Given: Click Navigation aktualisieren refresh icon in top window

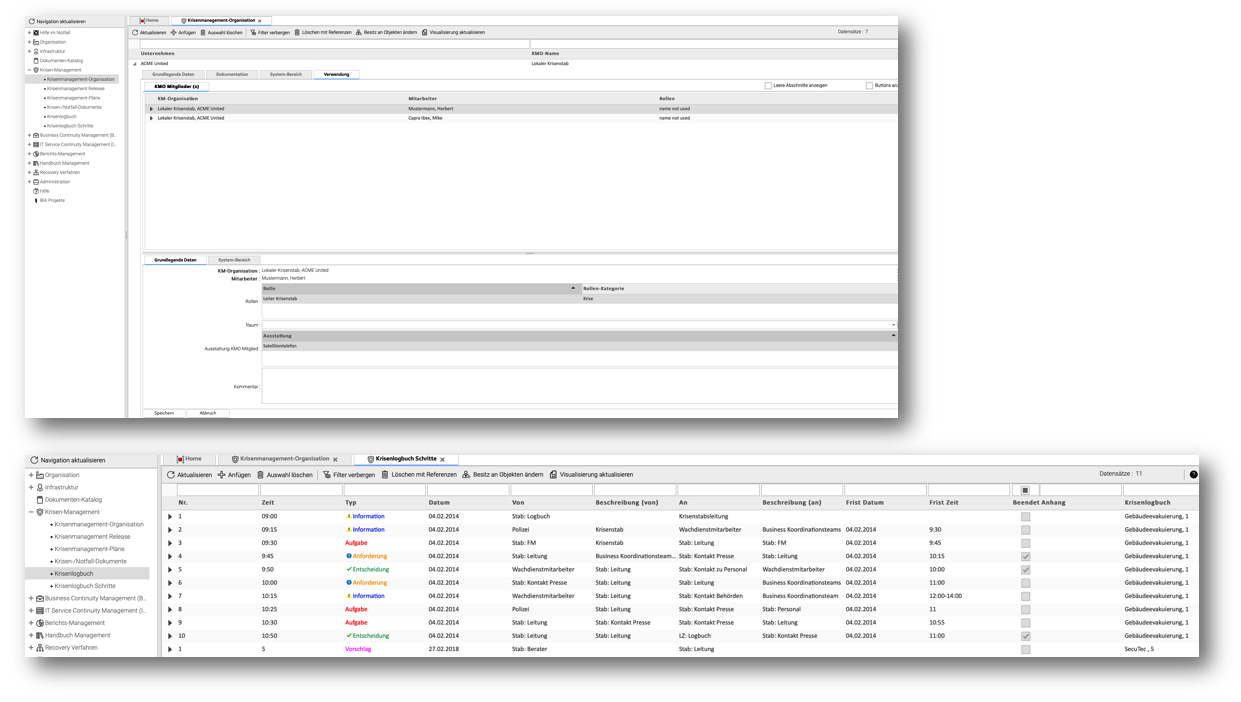Looking at the screenshot, I should (x=32, y=21).
